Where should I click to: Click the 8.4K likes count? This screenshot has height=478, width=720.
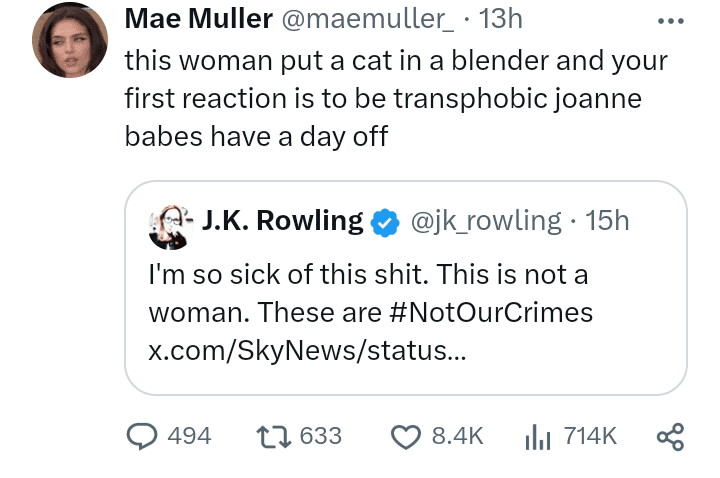pos(457,436)
